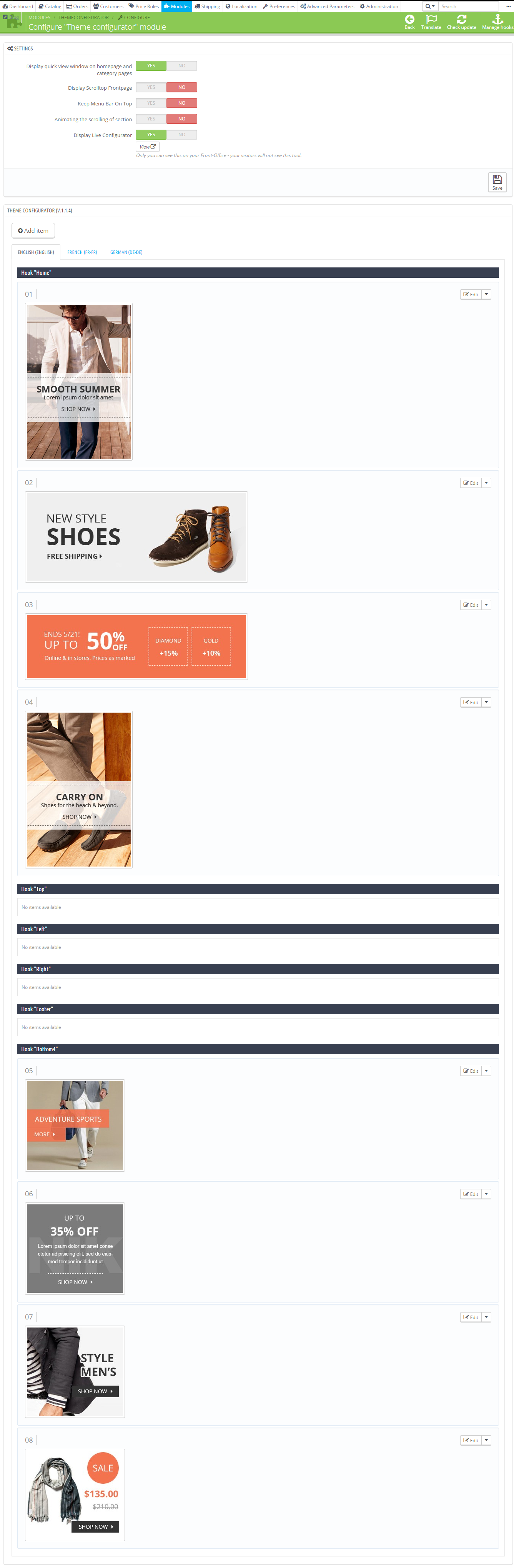Click the Save floppy disk icon

pos(497,179)
